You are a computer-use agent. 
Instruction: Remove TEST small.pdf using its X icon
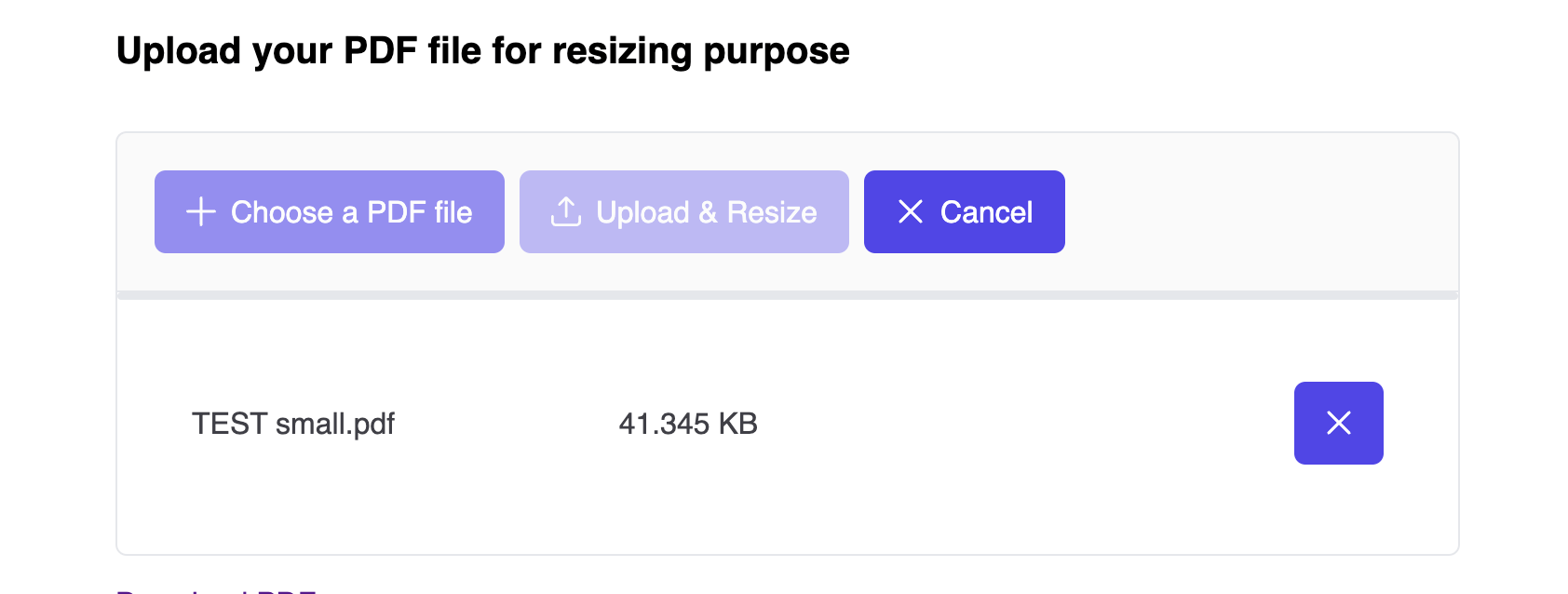1339,423
